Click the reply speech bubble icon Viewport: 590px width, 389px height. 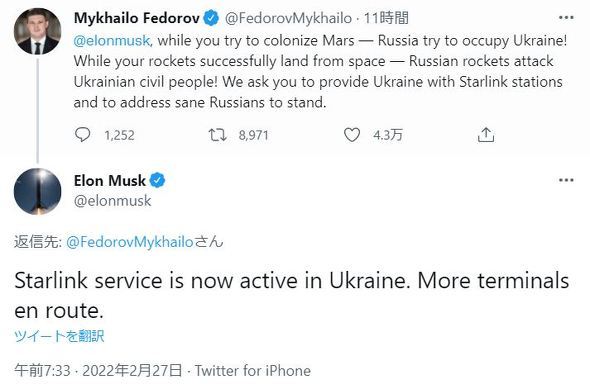[x=82, y=135]
